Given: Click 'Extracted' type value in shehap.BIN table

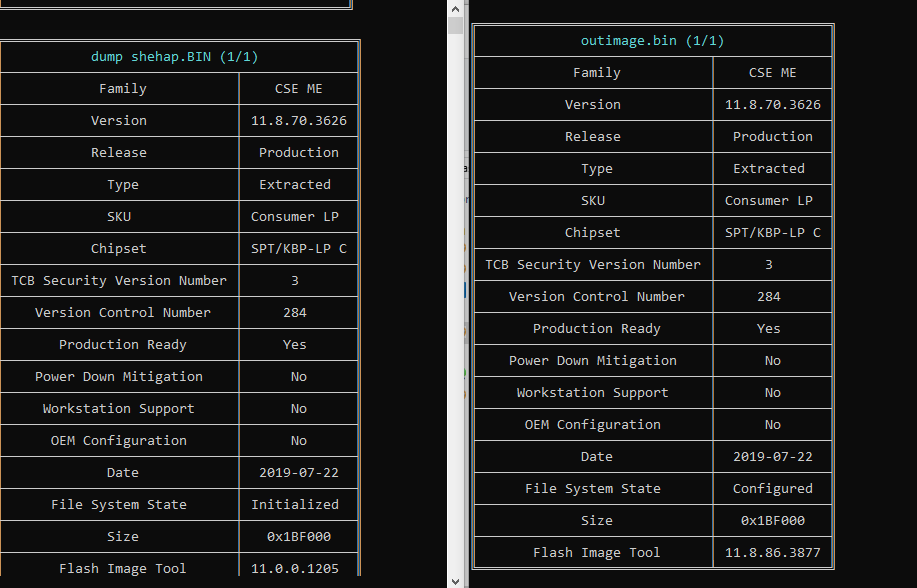Looking at the screenshot, I should pos(295,185).
